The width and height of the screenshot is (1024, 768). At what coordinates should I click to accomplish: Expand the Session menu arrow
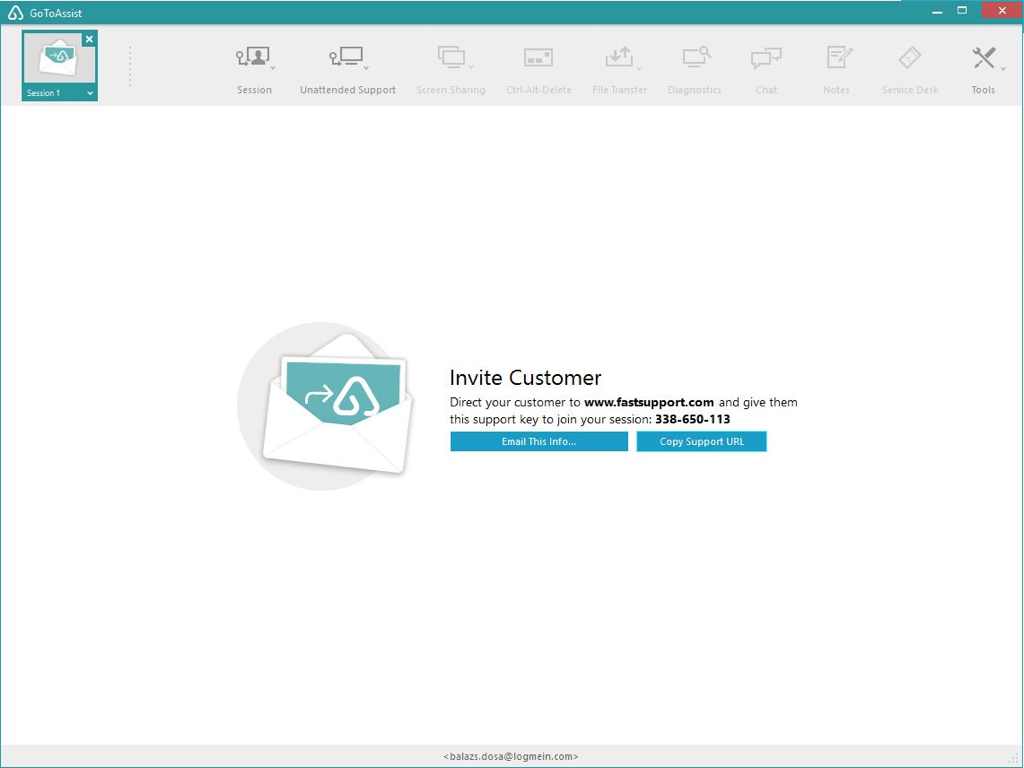click(273, 68)
